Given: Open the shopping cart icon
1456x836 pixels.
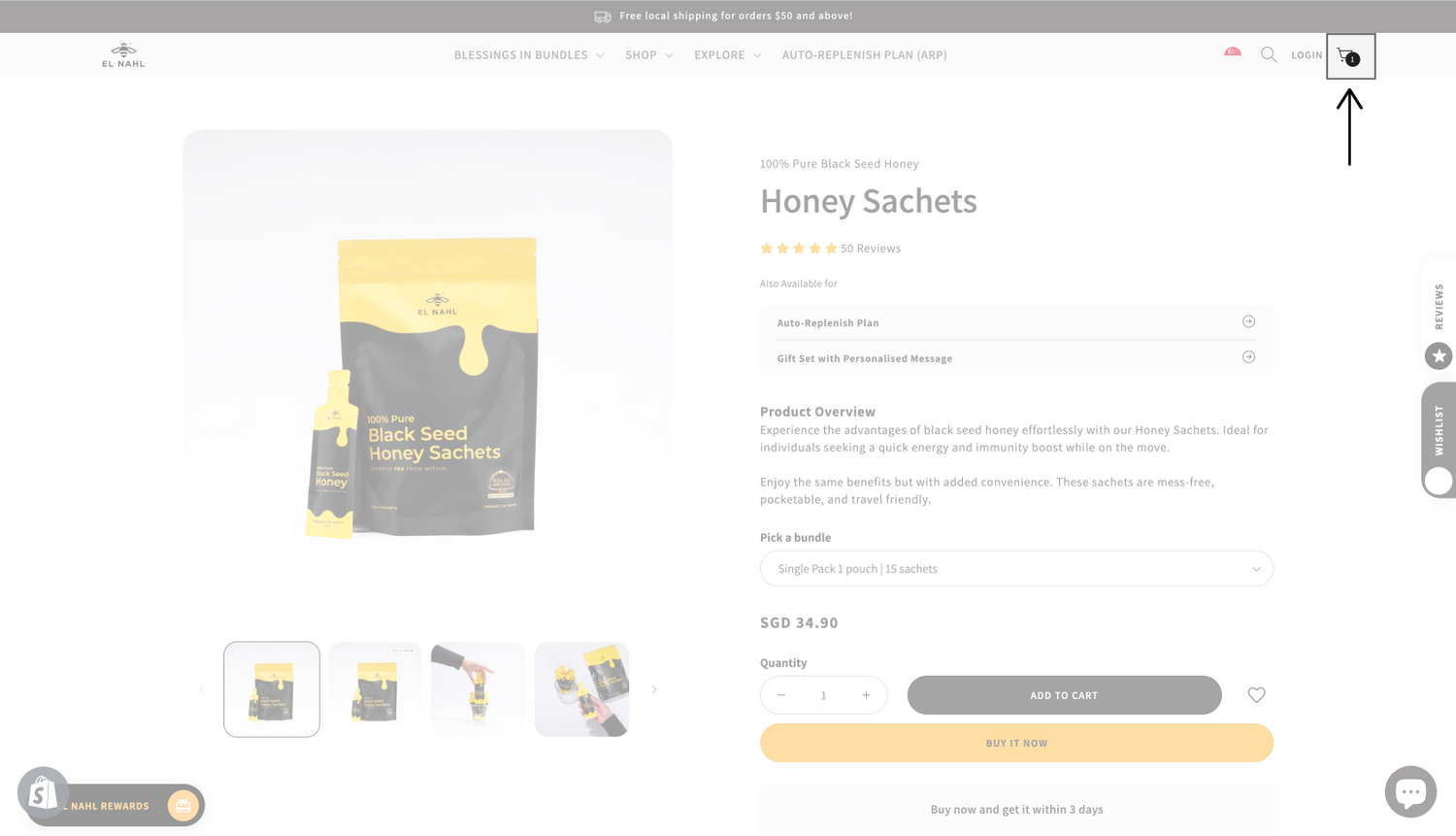Looking at the screenshot, I should tap(1349, 56).
